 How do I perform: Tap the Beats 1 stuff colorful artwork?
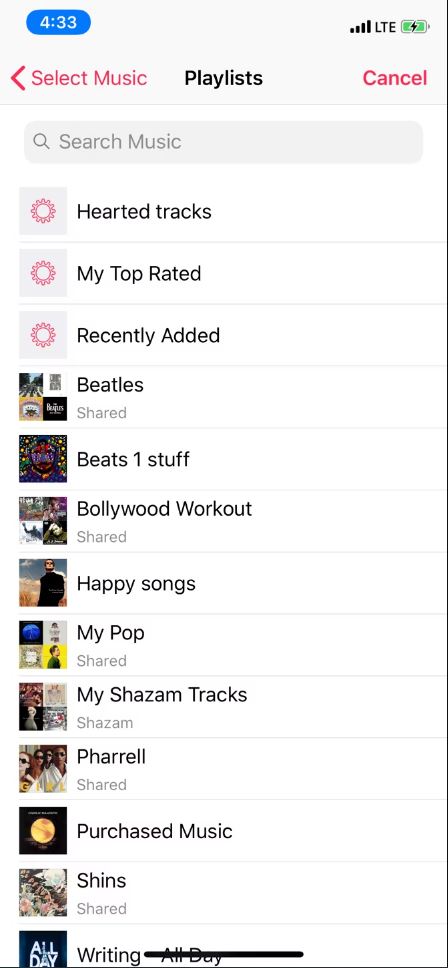tap(43, 459)
